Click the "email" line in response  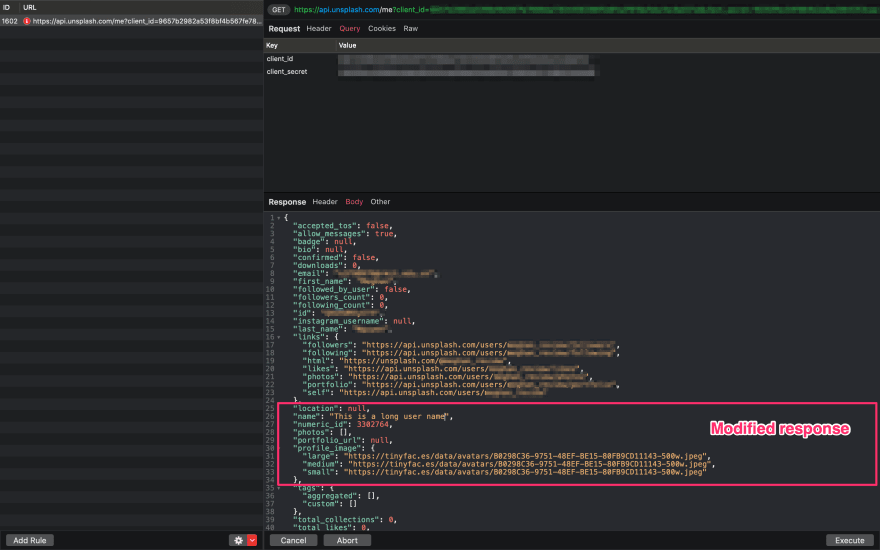(365, 274)
